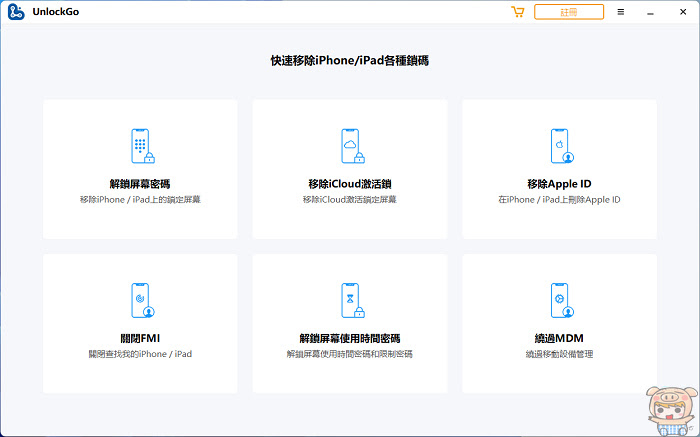700x437 pixels.
Task: Click the 移除iPhone / iPad上的鎖定屏幕 description
Action: (140, 200)
